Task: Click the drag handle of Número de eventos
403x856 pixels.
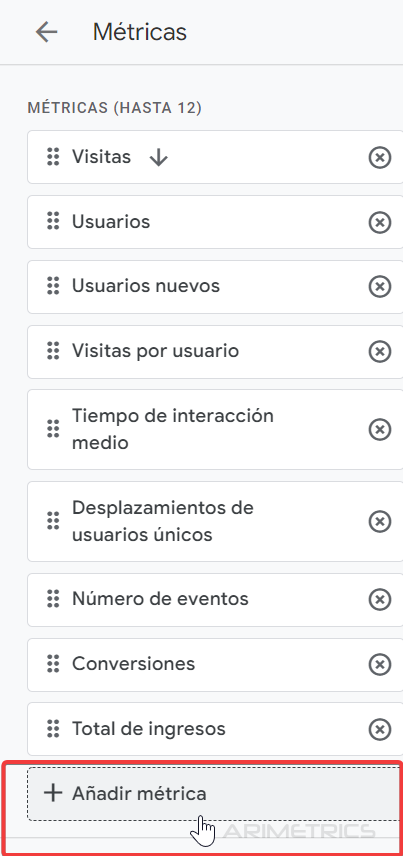Action: (x=53, y=599)
